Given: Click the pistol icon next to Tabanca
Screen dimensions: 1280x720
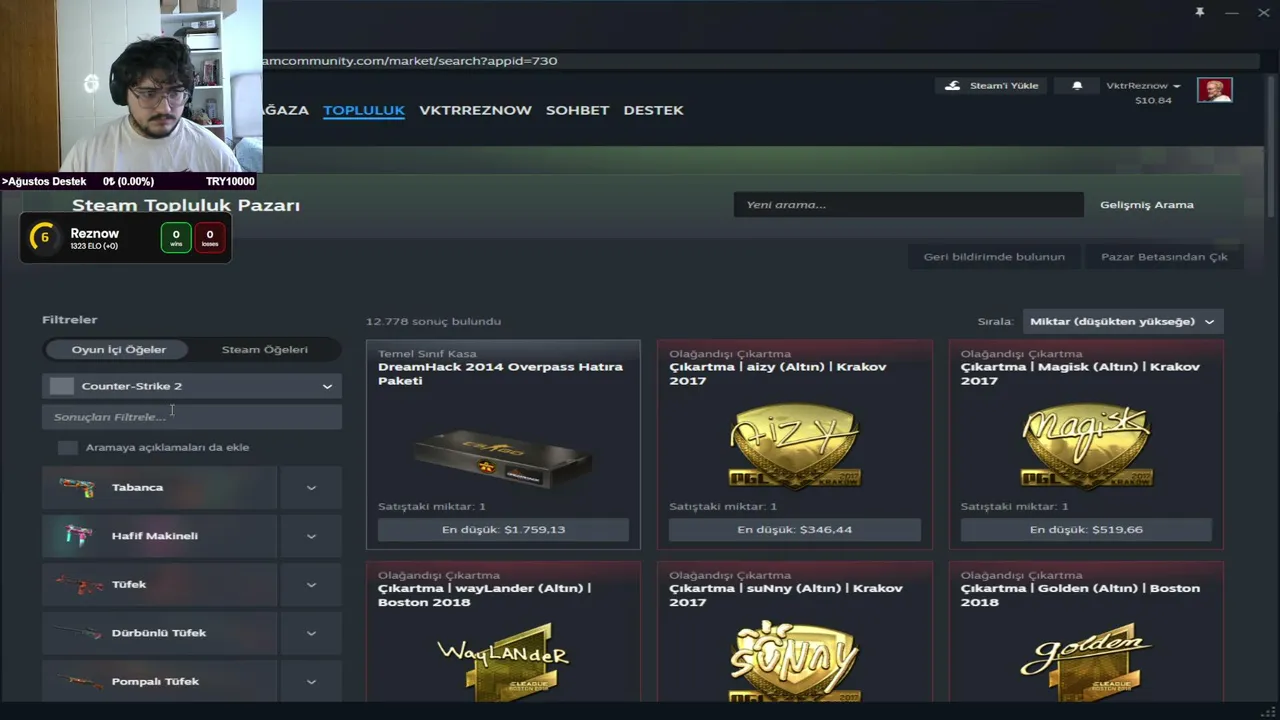Looking at the screenshot, I should point(77,487).
